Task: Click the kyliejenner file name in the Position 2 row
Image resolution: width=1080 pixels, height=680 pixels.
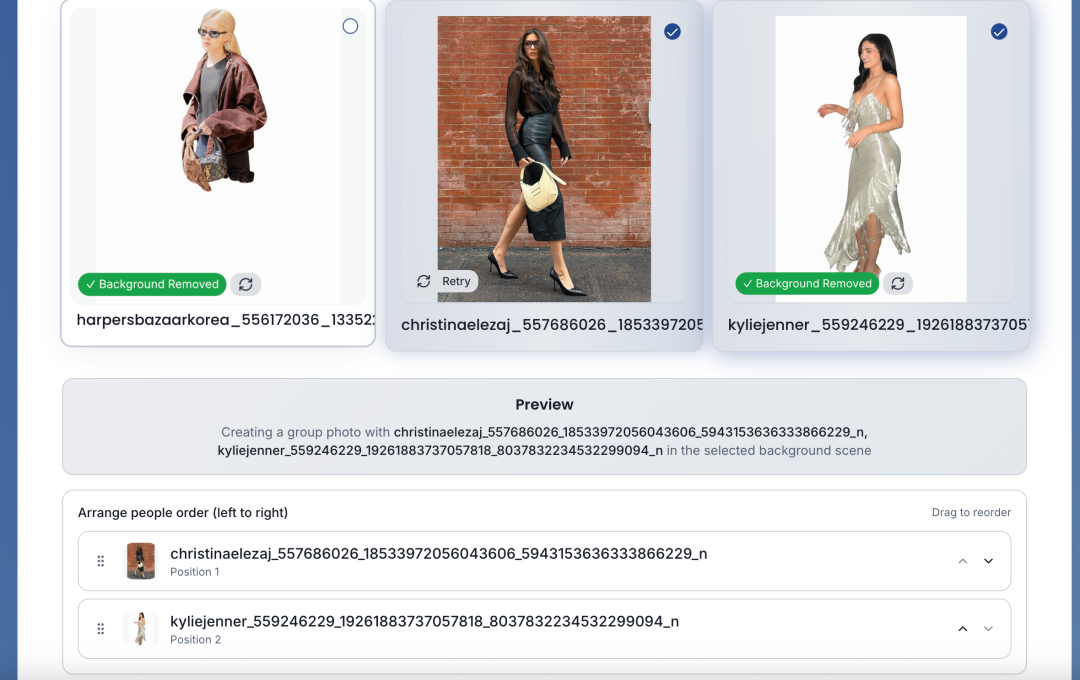Action: point(424,621)
